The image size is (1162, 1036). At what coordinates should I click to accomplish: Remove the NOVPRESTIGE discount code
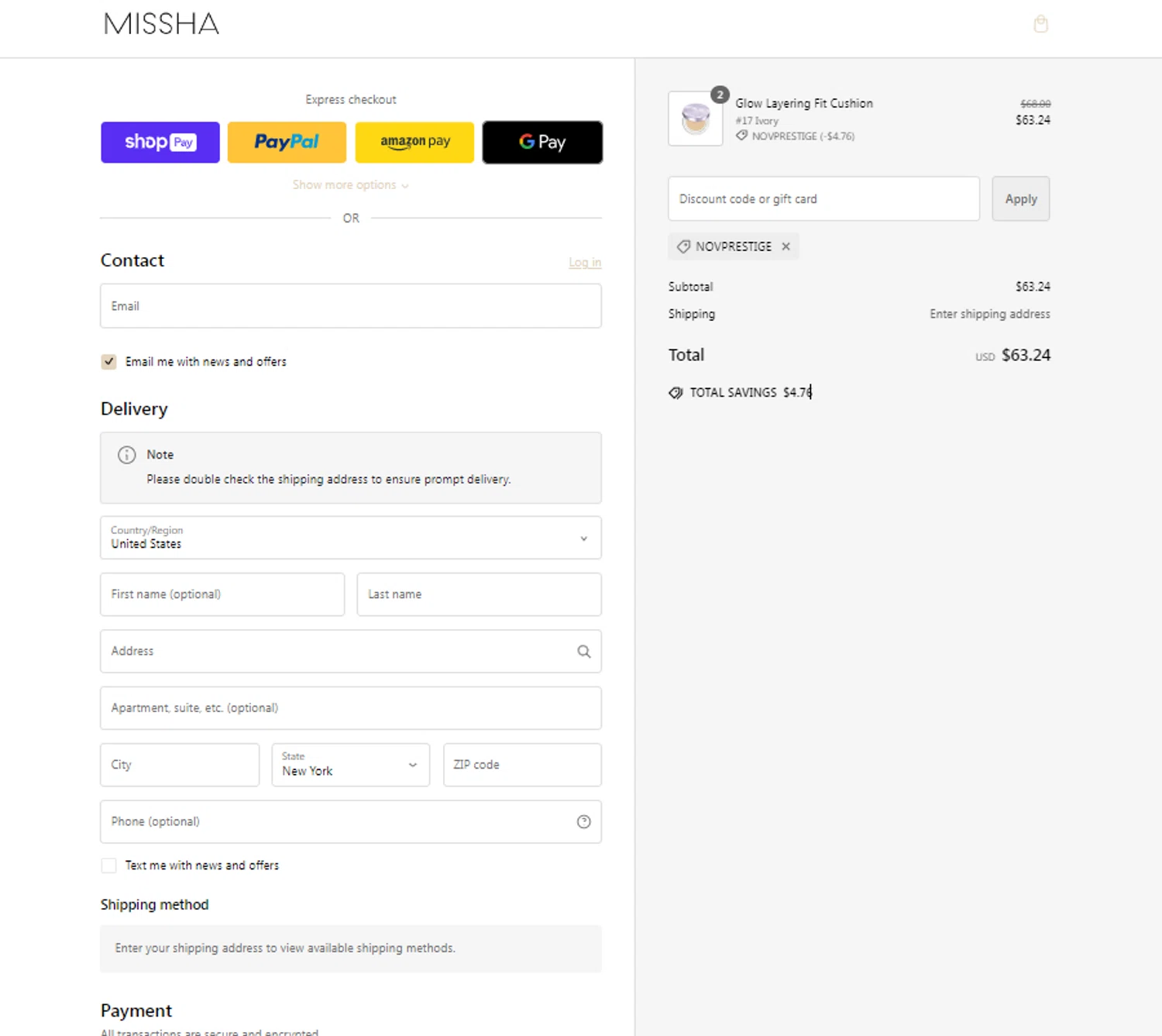(x=786, y=246)
